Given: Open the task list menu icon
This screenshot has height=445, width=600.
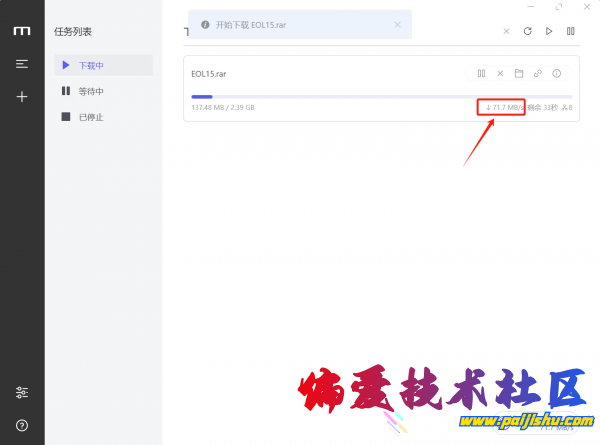Looking at the screenshot, I should [x=22, y=64].
